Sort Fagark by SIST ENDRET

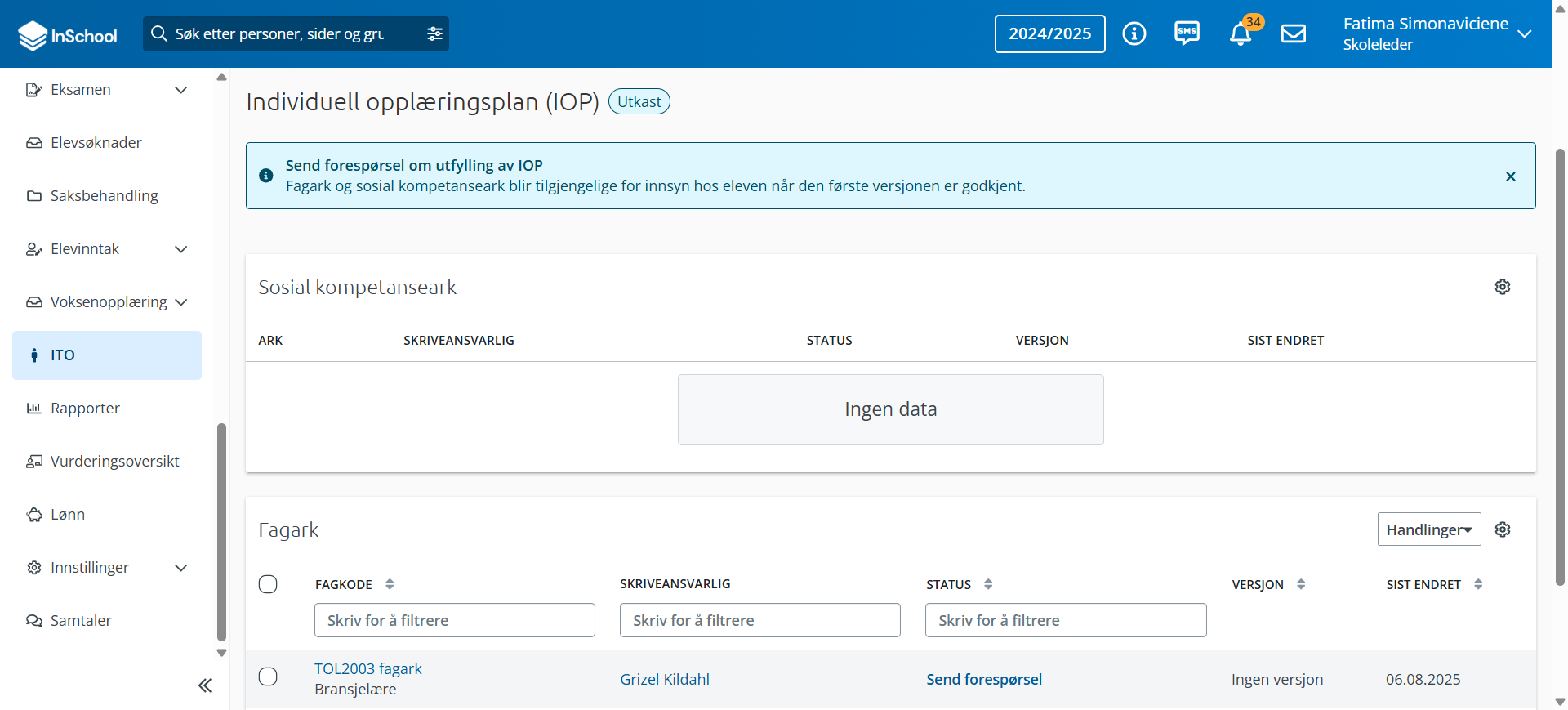tap(1478, 584)
